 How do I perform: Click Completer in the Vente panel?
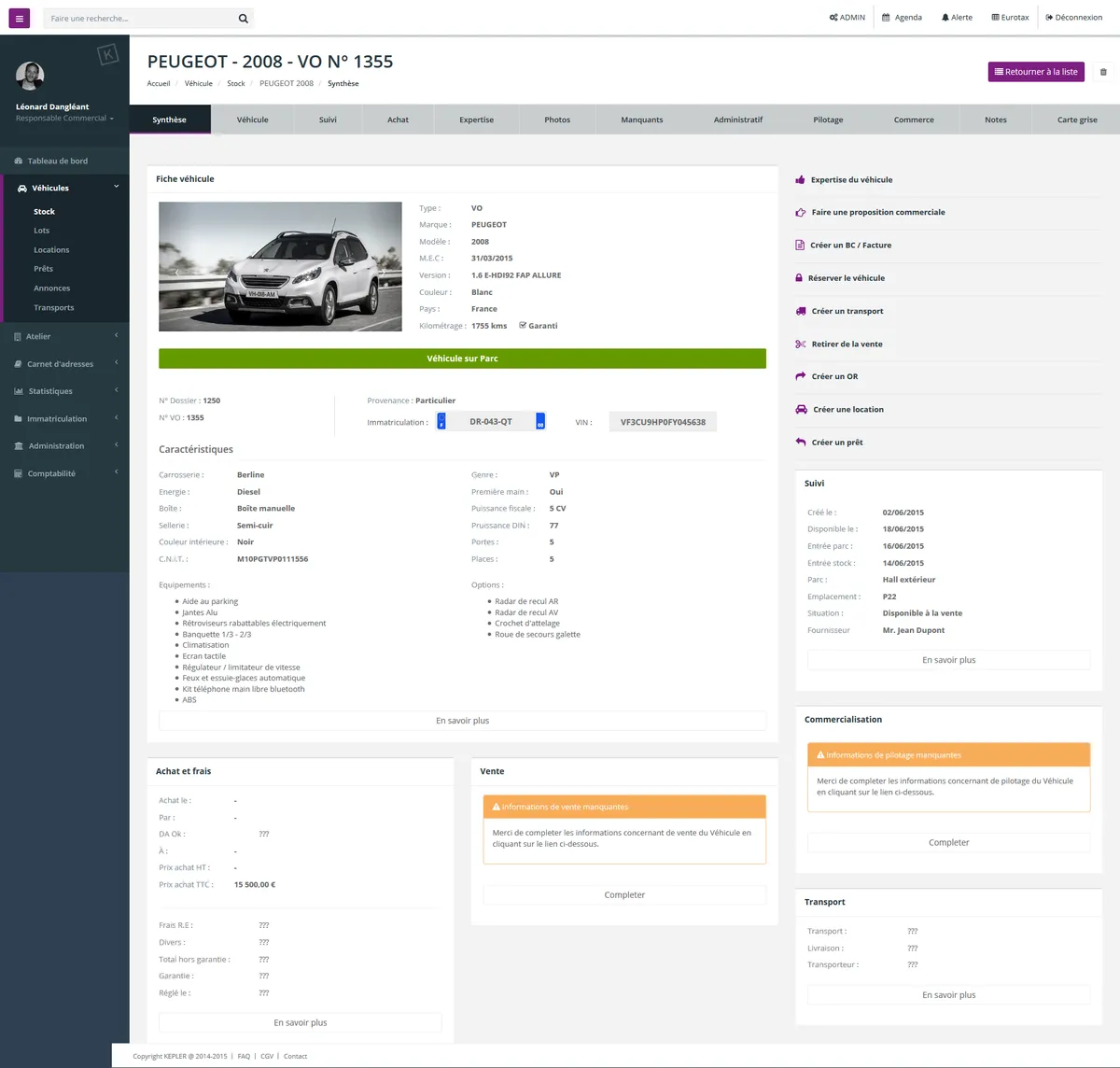tap(624, 895)
